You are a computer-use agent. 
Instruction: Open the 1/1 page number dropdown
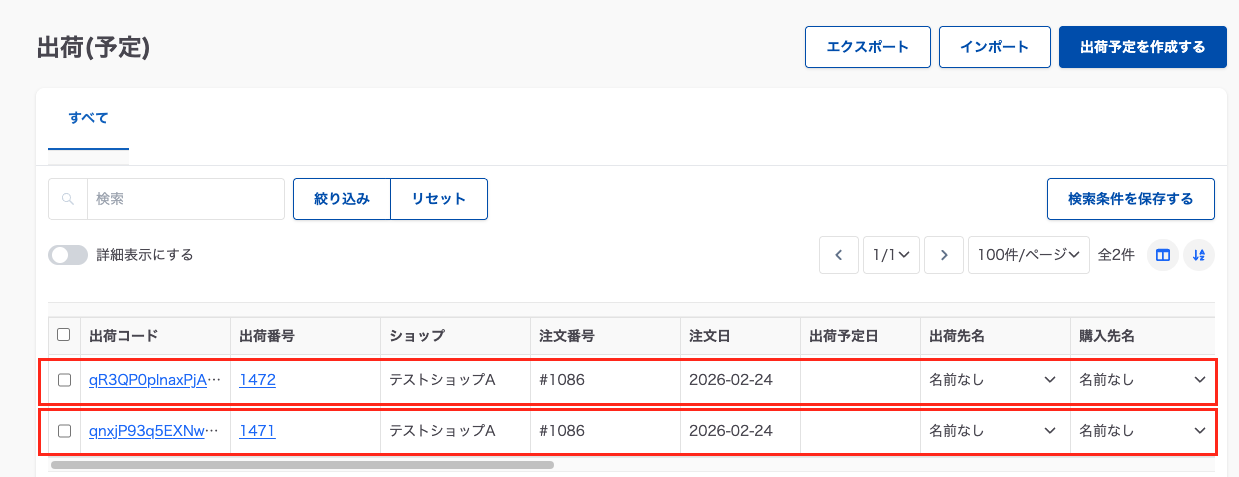[890, 255]
